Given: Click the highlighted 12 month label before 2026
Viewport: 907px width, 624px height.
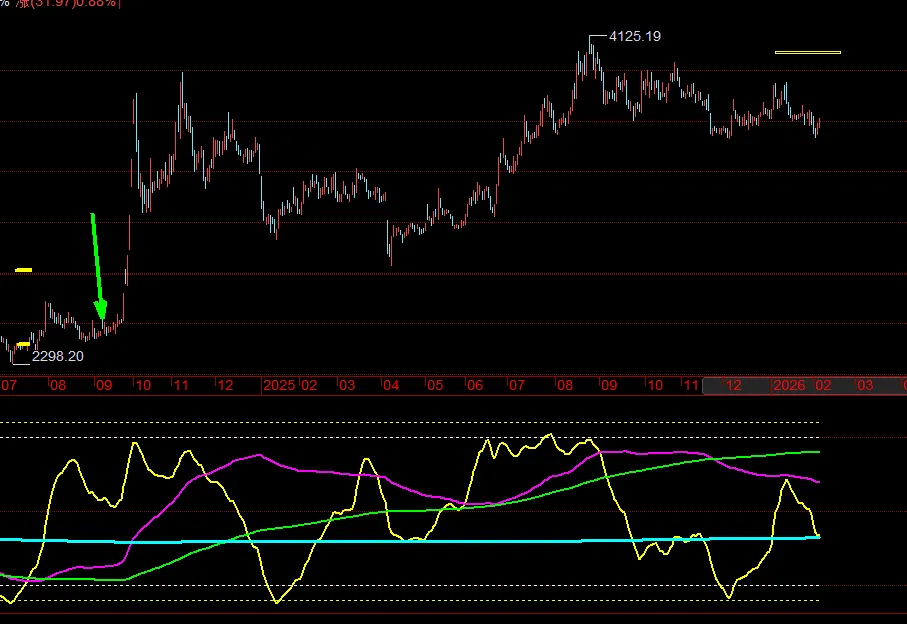Looking at the screenshot, I should click(x=733, y=385).
